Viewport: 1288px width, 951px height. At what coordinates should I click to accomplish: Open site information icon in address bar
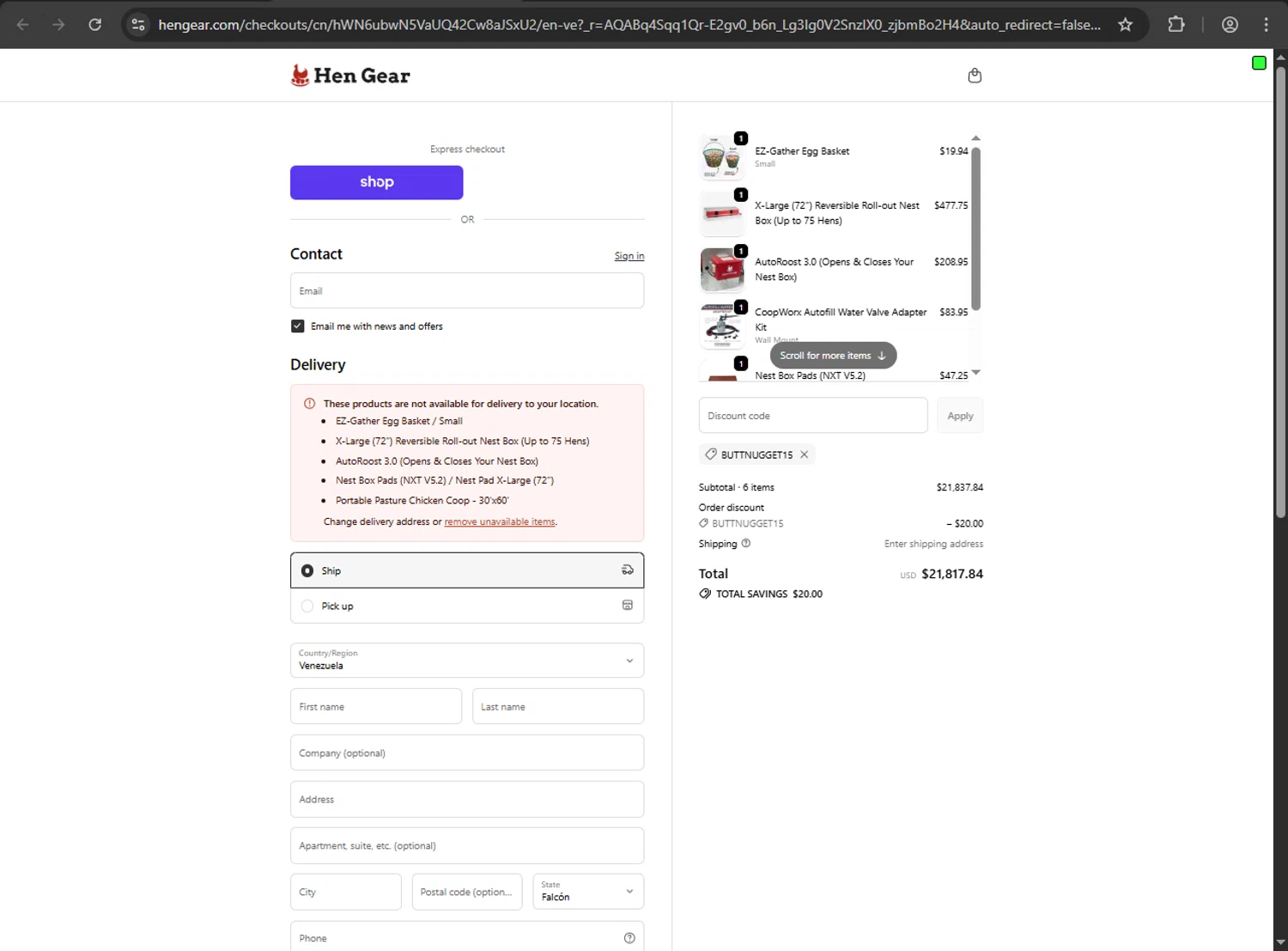(138, 25)
